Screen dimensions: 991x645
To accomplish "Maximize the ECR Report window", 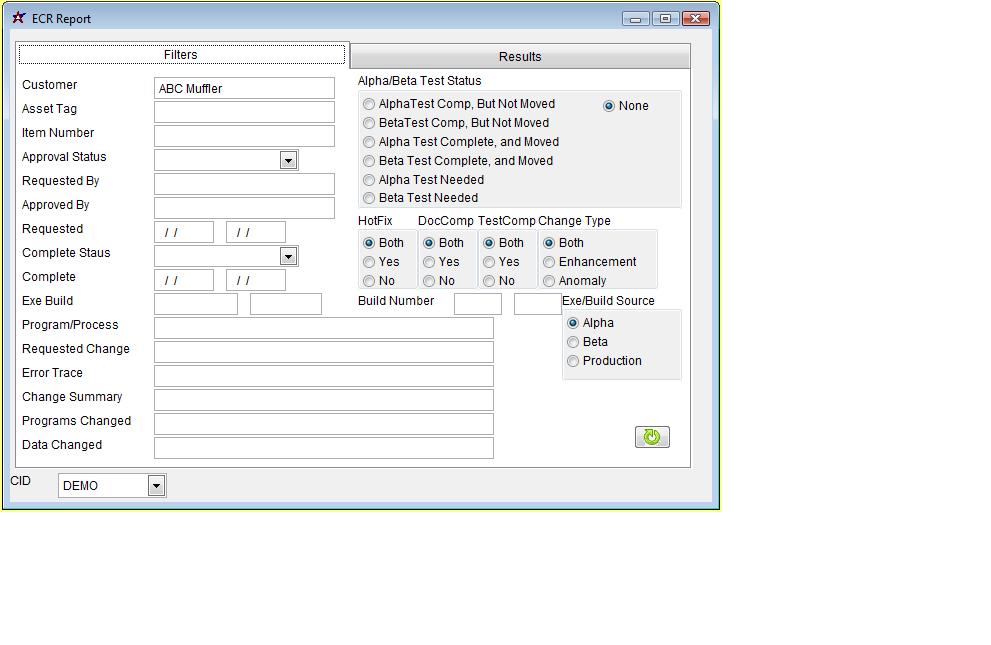I will 665,18.
